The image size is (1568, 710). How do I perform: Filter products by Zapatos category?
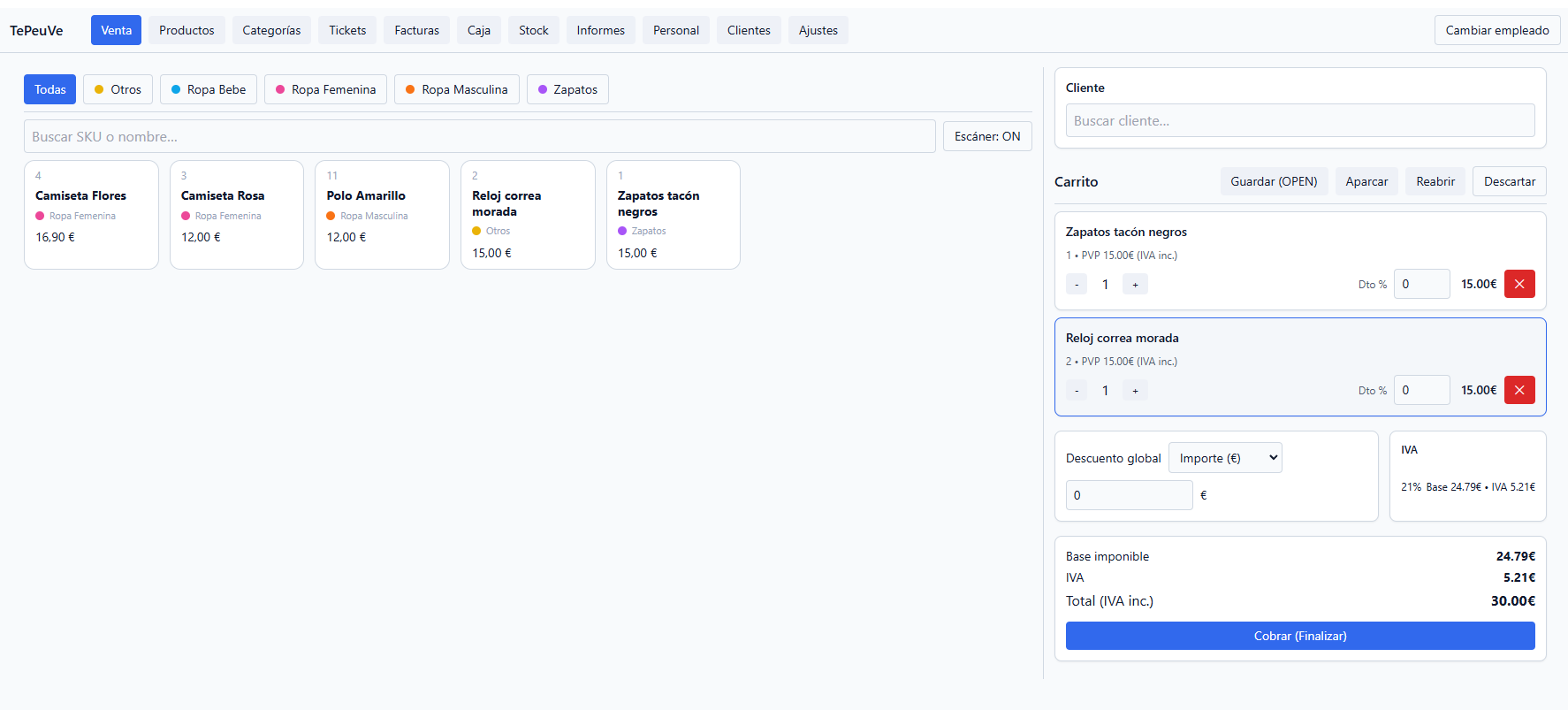(x=567, y=89)
